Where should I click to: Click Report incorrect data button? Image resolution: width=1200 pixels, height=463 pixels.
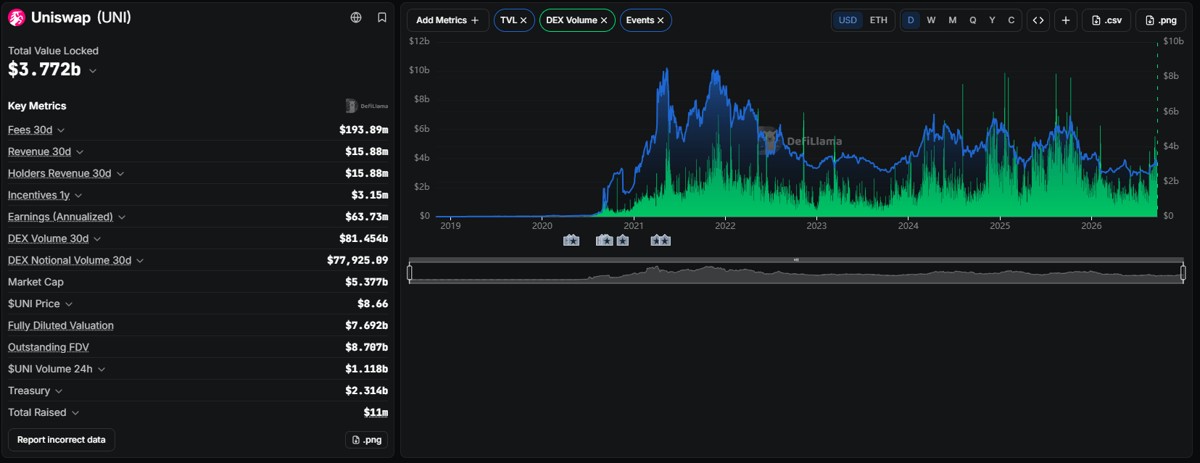tap(62, 440)
